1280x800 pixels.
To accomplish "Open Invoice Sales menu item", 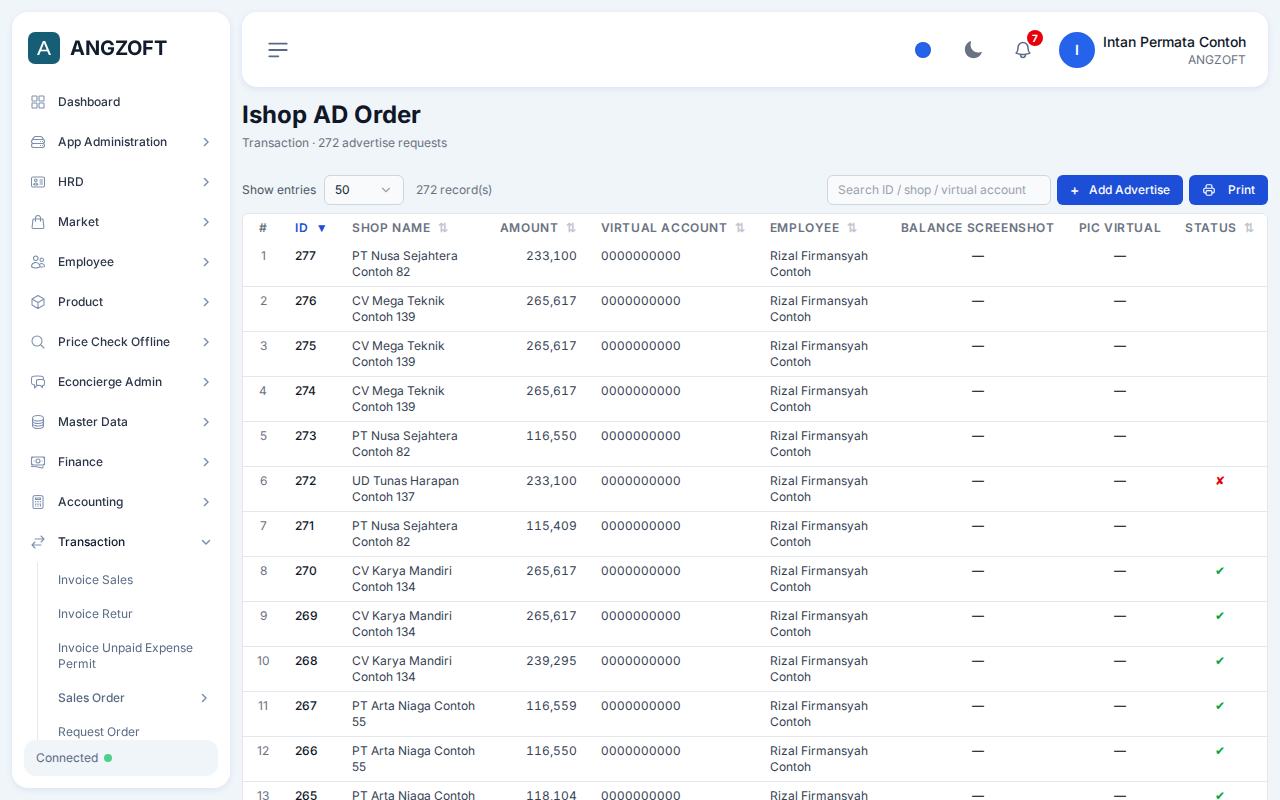I will pos(95,580).
